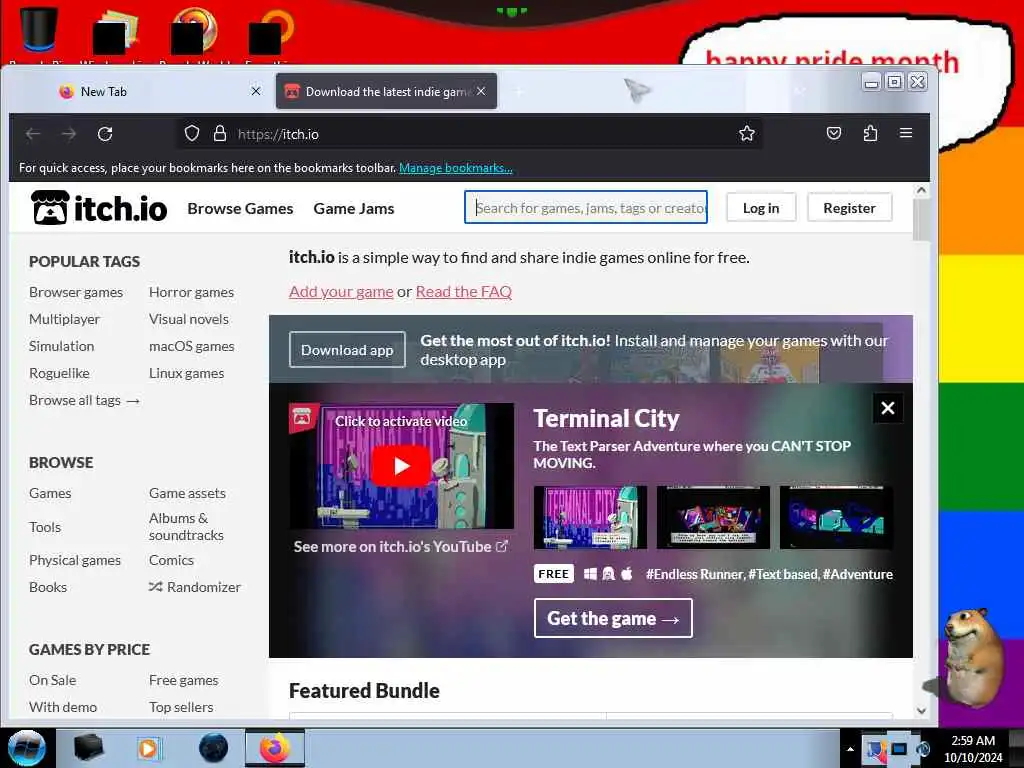The image size is (1024, 768).
Task: Follow the Add your game link
Action: click(x=341, y=291)
